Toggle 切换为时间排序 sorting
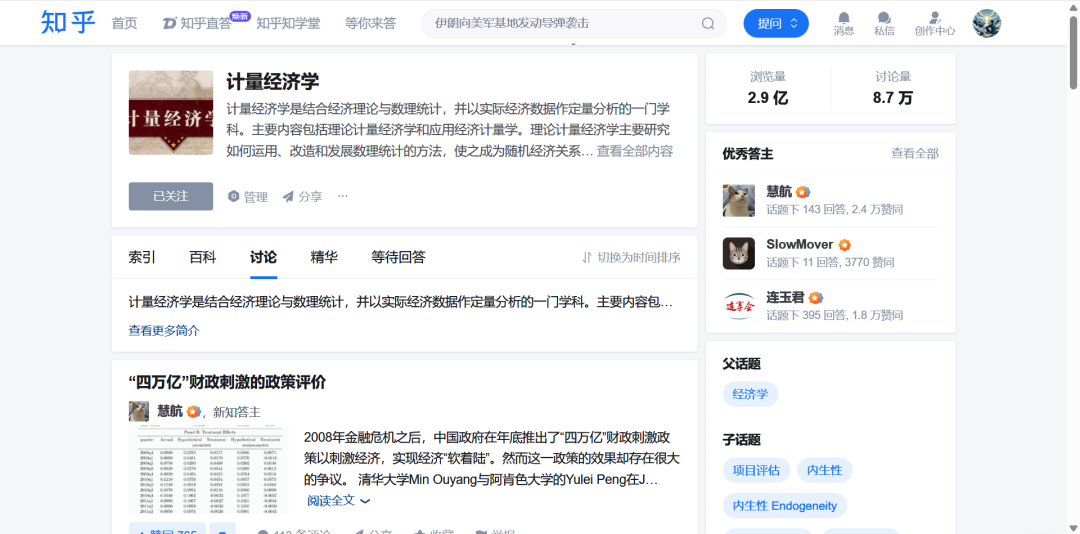1080x534 pixels. [x=631, y=257]
